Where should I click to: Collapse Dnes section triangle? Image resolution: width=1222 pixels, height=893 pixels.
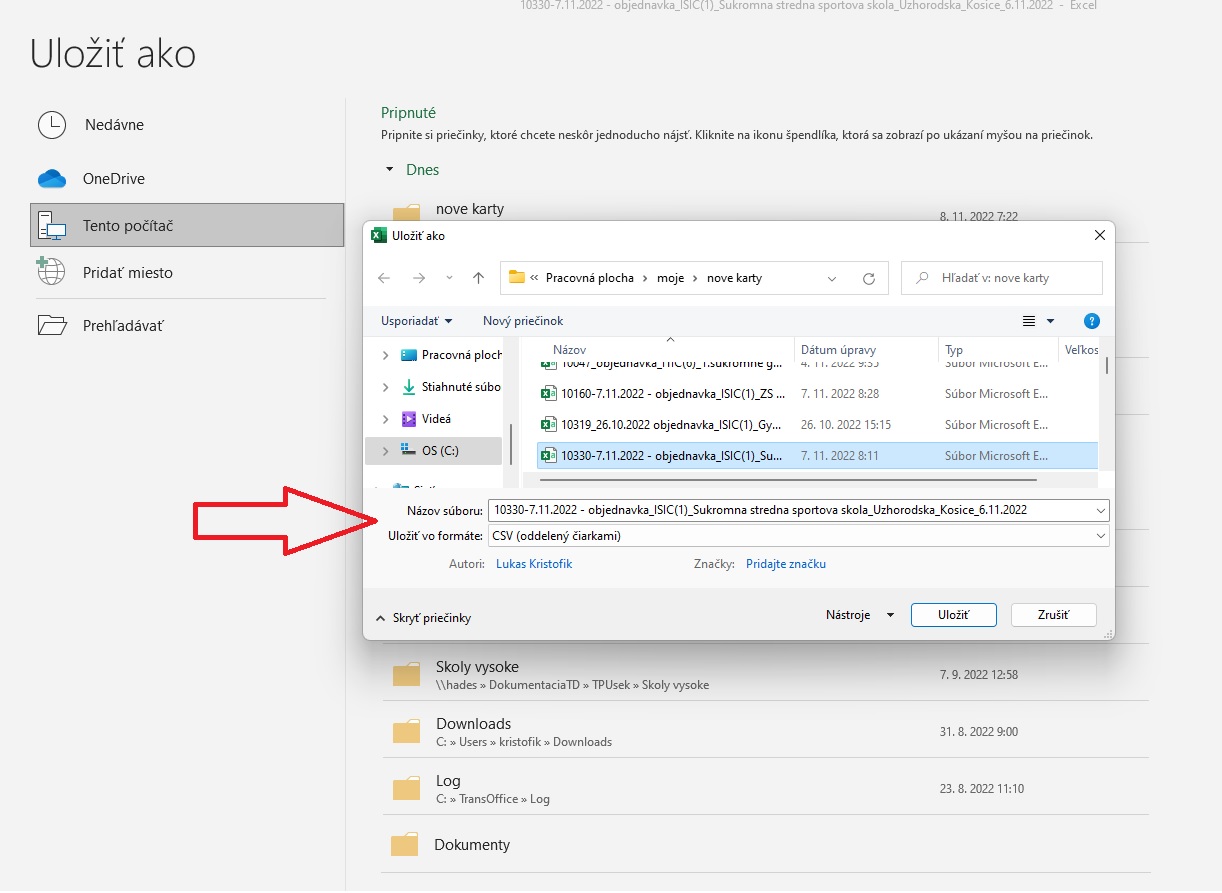(x=390, y=170)
